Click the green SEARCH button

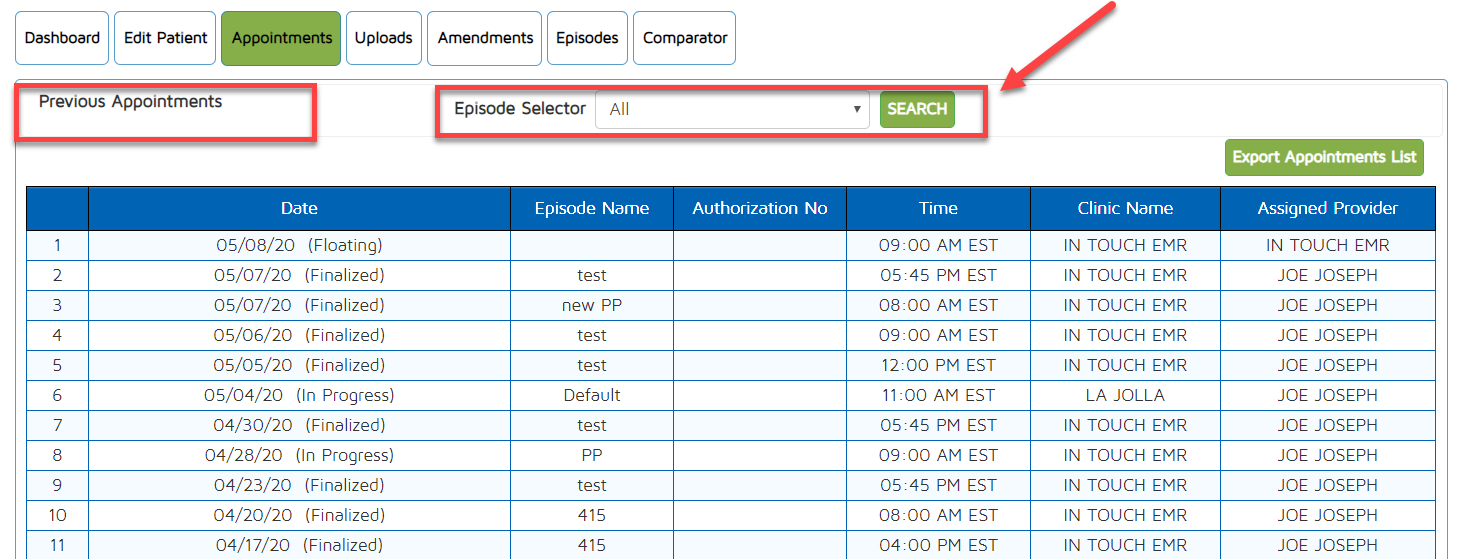coord(917,109)
